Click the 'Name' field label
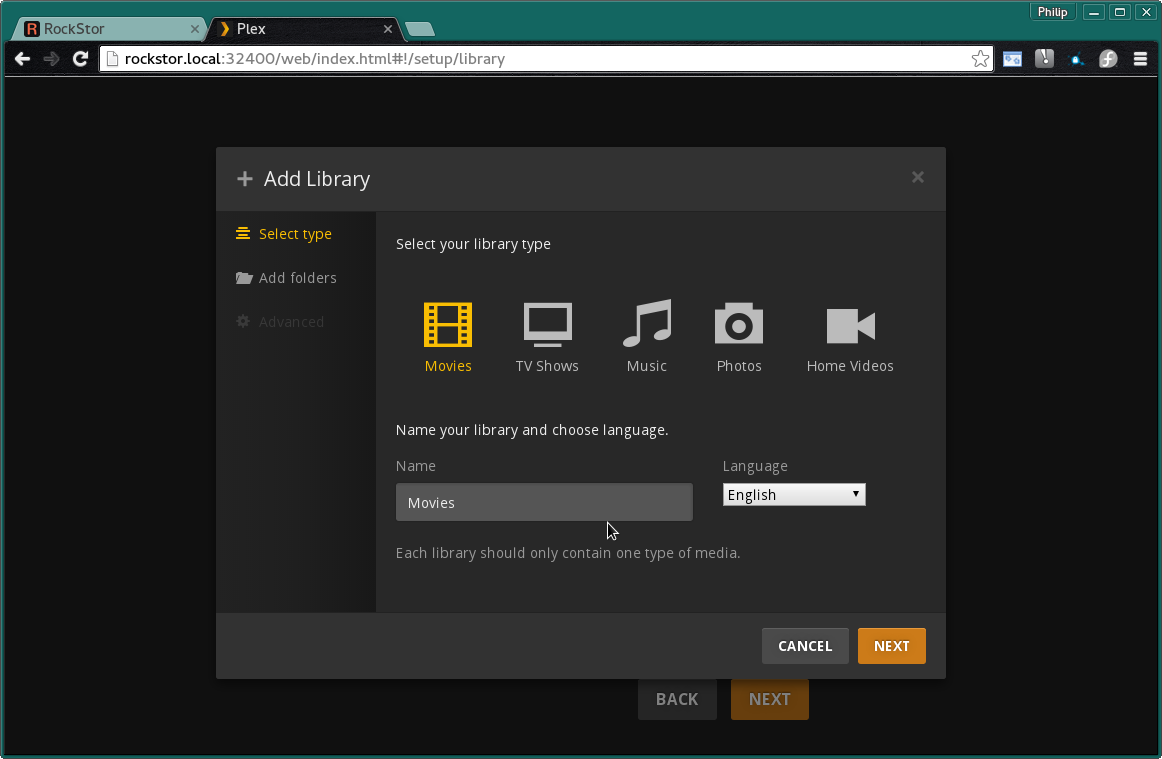Image resolution: width=1162 pixels, height=759 pixels. [x=416, y=466]
